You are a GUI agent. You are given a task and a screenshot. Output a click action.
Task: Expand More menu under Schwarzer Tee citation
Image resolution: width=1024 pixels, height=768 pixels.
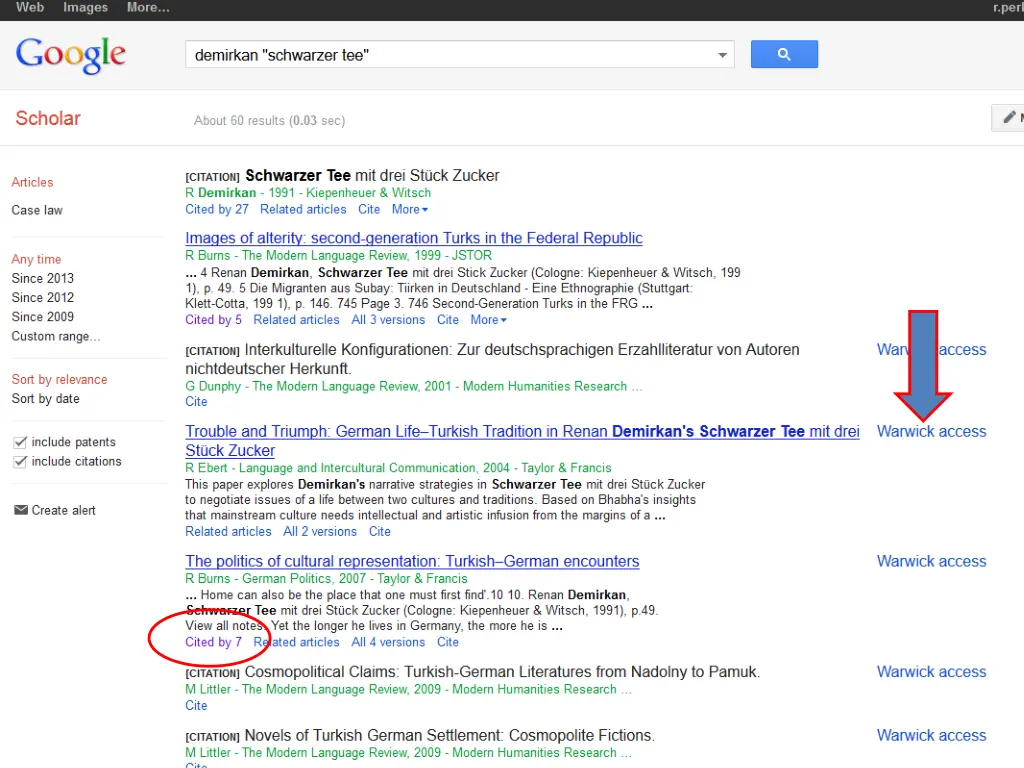click(409, 210)
